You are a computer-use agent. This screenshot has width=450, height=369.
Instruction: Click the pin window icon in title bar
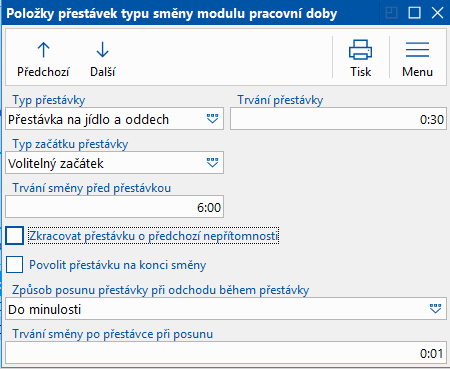click(391, 13)
